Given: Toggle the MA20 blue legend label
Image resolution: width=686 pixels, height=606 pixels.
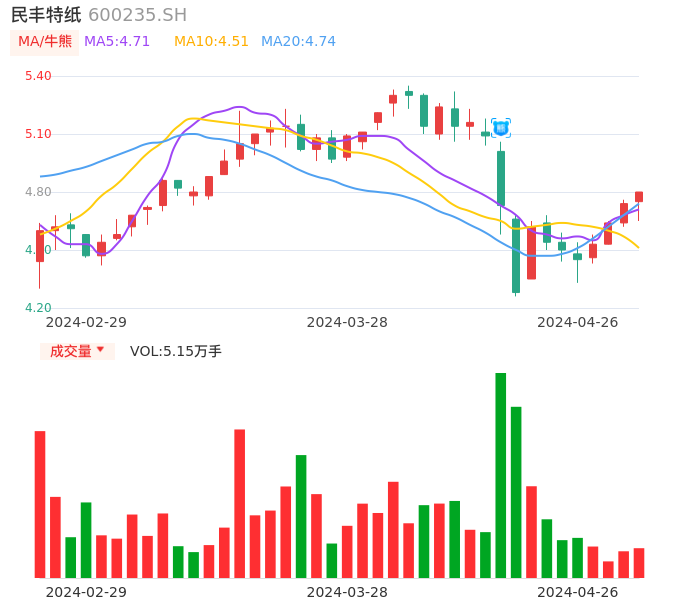Looking at the screenshot, I should [298, 42].
